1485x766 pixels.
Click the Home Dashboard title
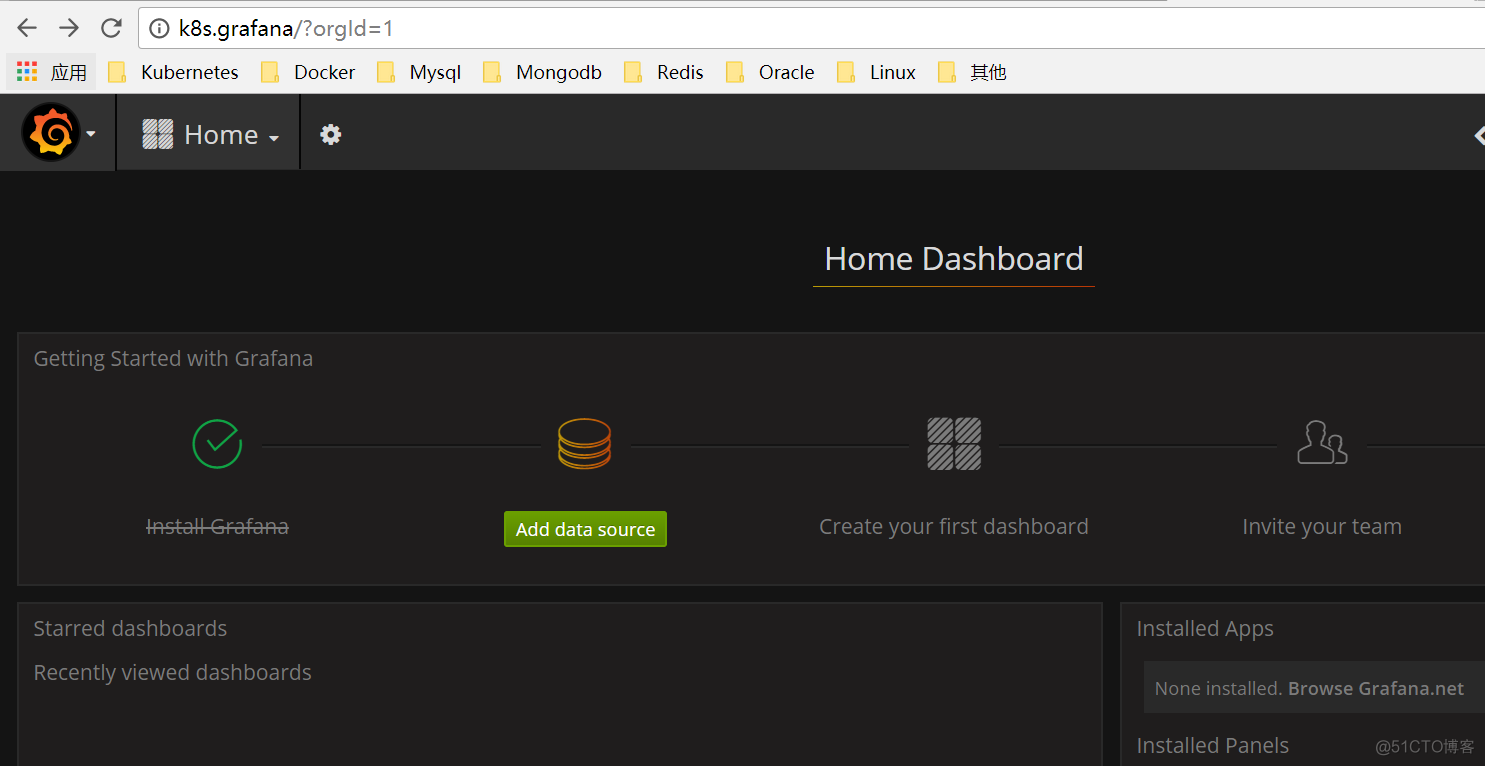click(954, 259)
